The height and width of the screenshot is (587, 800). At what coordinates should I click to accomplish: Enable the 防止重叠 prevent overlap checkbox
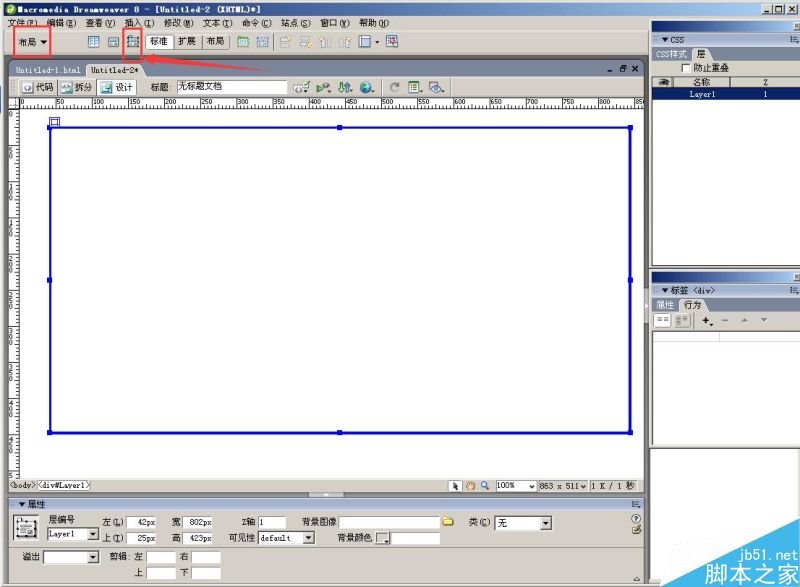[x=685, y=68]
